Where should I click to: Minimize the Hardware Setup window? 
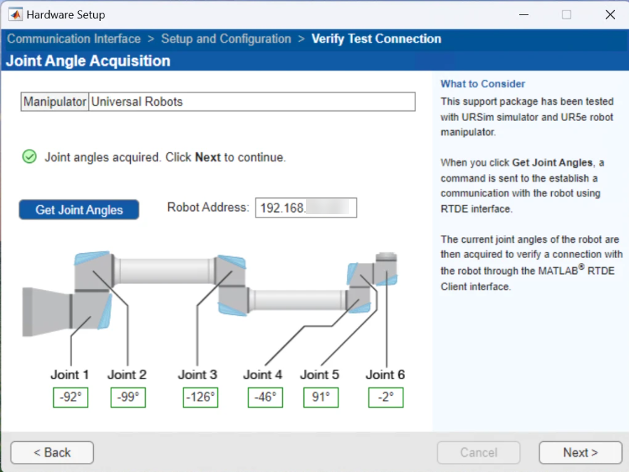pos(523,15)
